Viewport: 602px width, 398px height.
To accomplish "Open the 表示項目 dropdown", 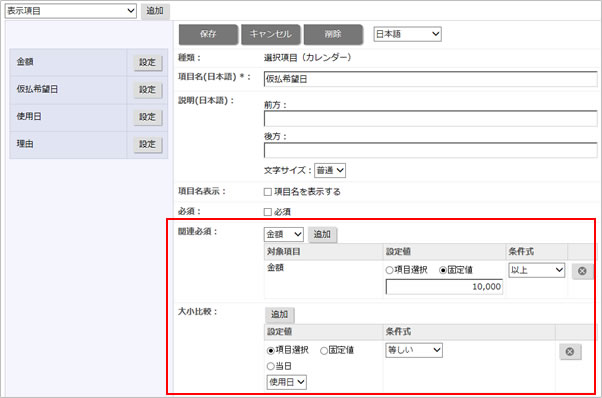I will click(71, 11).
